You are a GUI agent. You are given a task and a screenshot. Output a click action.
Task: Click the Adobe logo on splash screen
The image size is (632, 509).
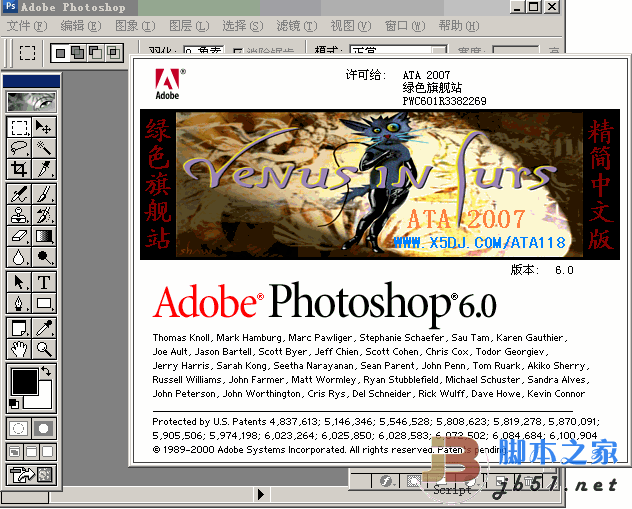[x=168, y=84]
